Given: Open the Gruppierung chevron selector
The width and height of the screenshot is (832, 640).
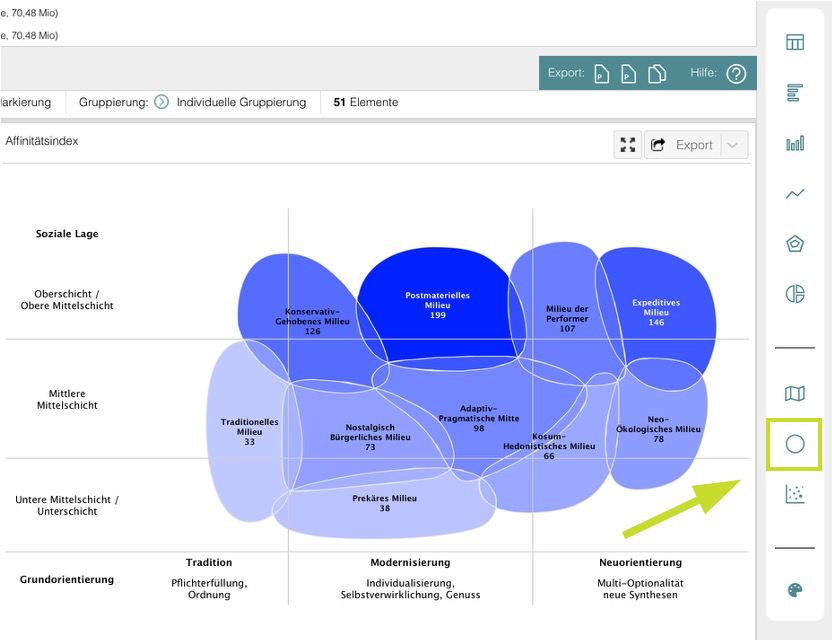Looking at the screenshot, I should 162,102.
